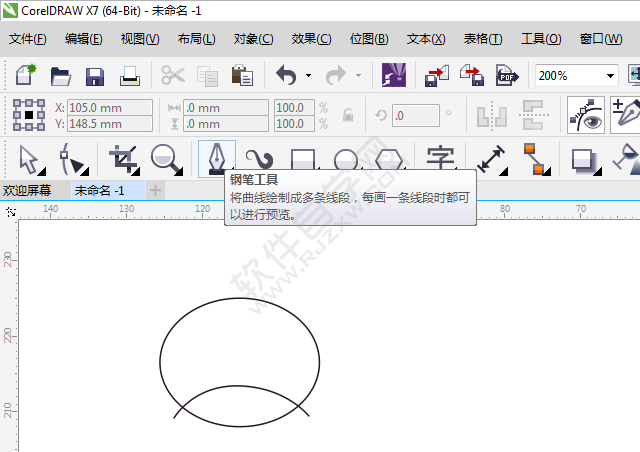The height and width of the screenshot is (452, 640).
Task: Click the object origin anchor grid
Action: tap(29, 115)
